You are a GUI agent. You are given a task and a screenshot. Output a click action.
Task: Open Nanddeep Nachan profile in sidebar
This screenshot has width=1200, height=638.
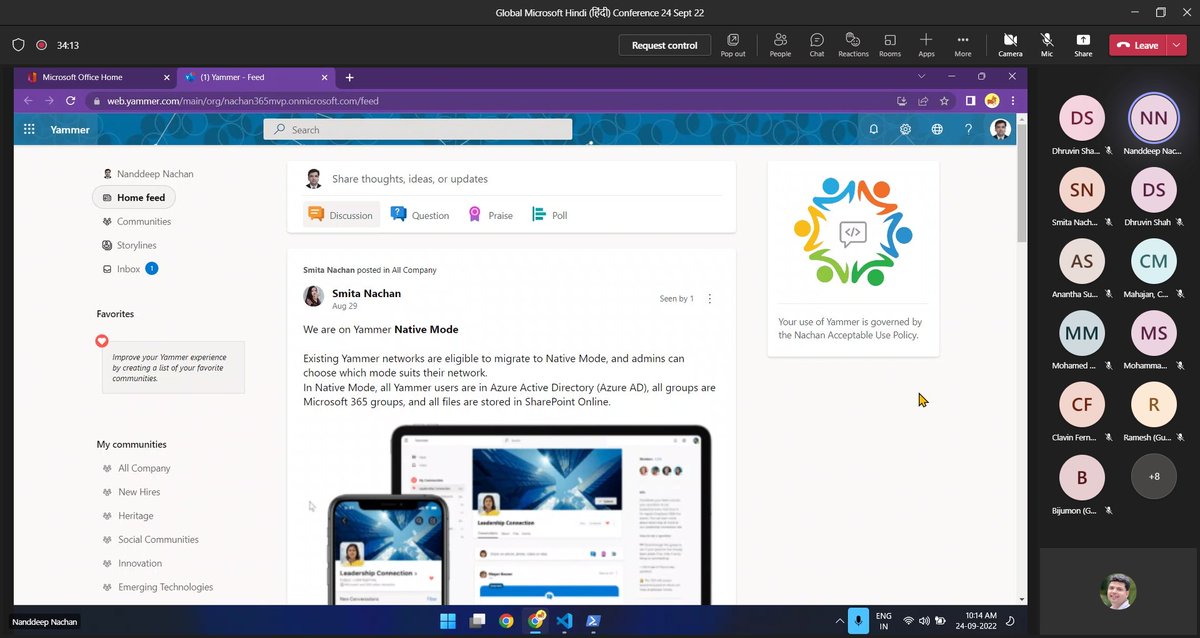[x=148, y=173]
